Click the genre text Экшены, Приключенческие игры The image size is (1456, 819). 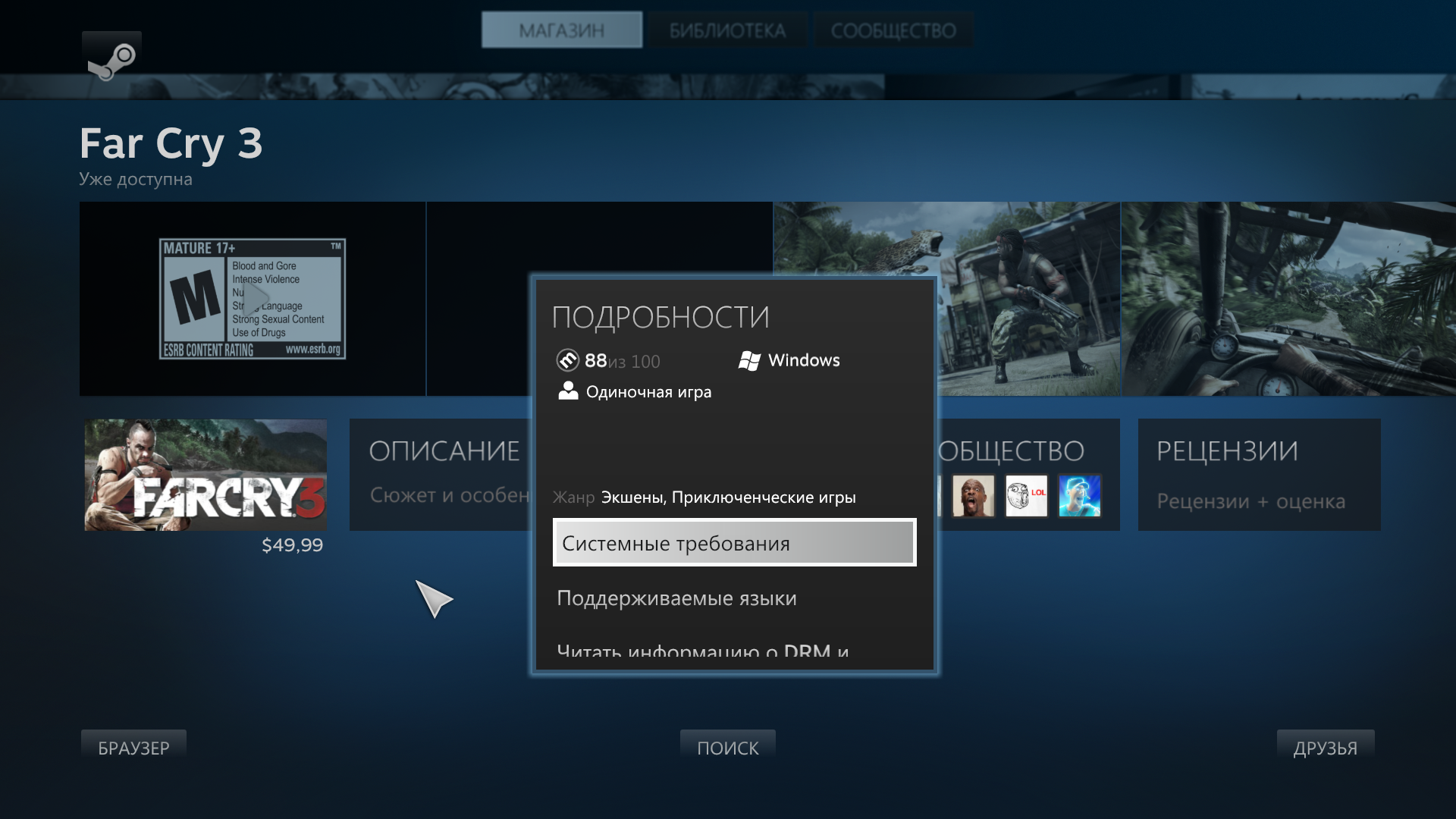pyautogui.click(x=728, y=497)
